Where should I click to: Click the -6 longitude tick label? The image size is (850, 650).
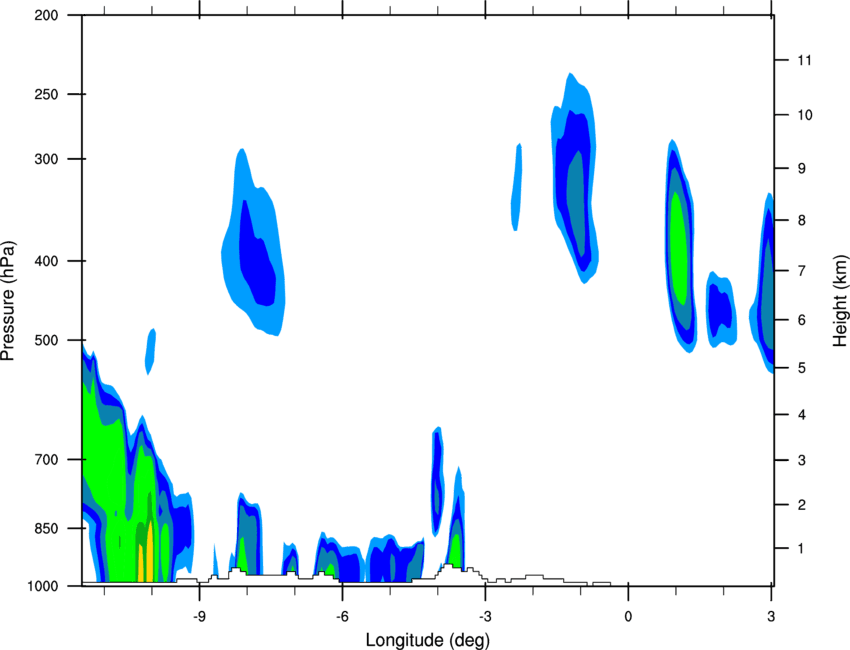(342, 617)
